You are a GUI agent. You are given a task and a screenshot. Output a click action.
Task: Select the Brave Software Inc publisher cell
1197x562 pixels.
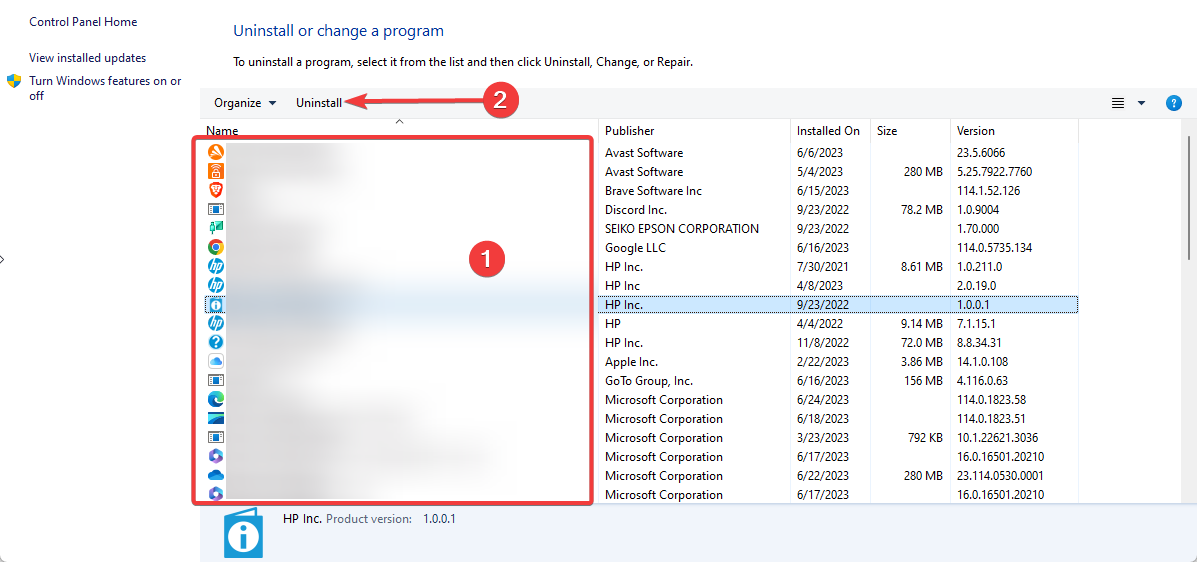tap(653, 190)
